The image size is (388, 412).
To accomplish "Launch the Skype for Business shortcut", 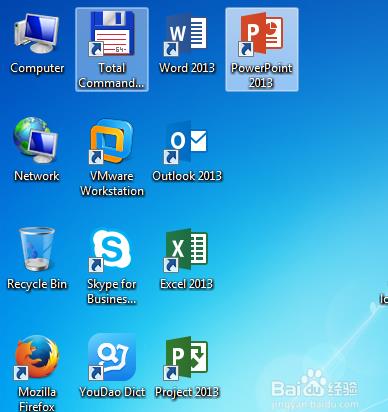I will click(111, 250).
